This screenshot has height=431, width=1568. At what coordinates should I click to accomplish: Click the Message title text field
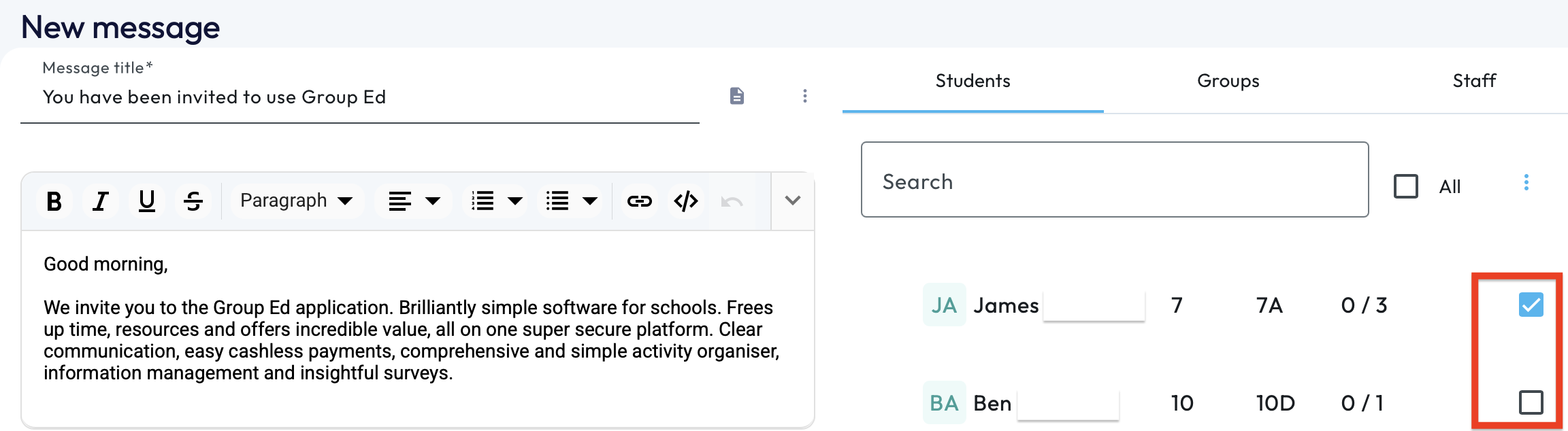(x=359, y=97)
